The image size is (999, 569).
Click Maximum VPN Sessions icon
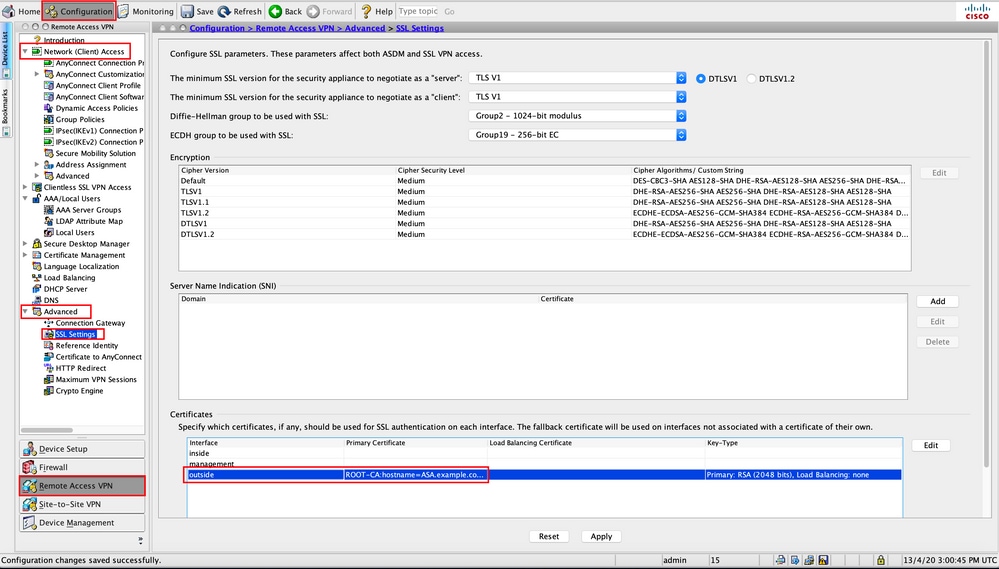[x=48, y=379]
